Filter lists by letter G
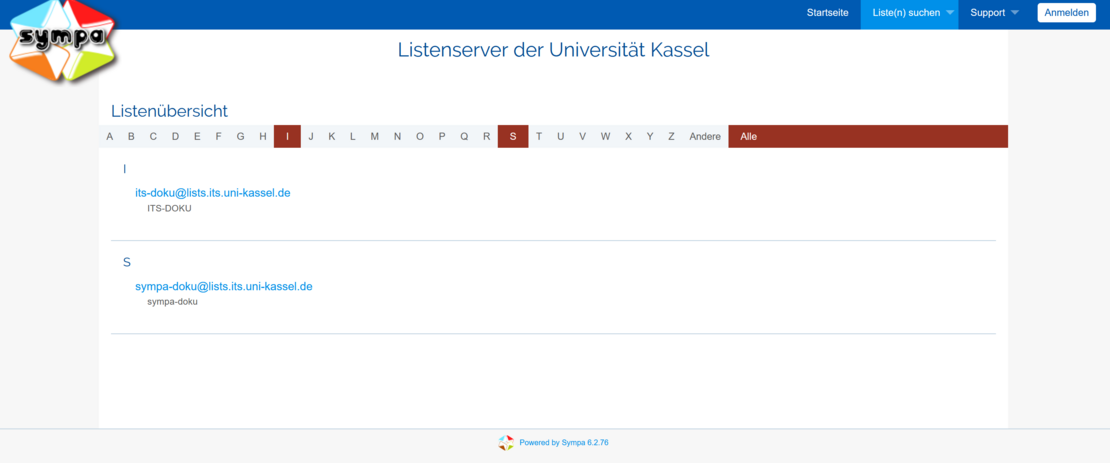This screenshot has width=1110, height=463. [241, 137]
